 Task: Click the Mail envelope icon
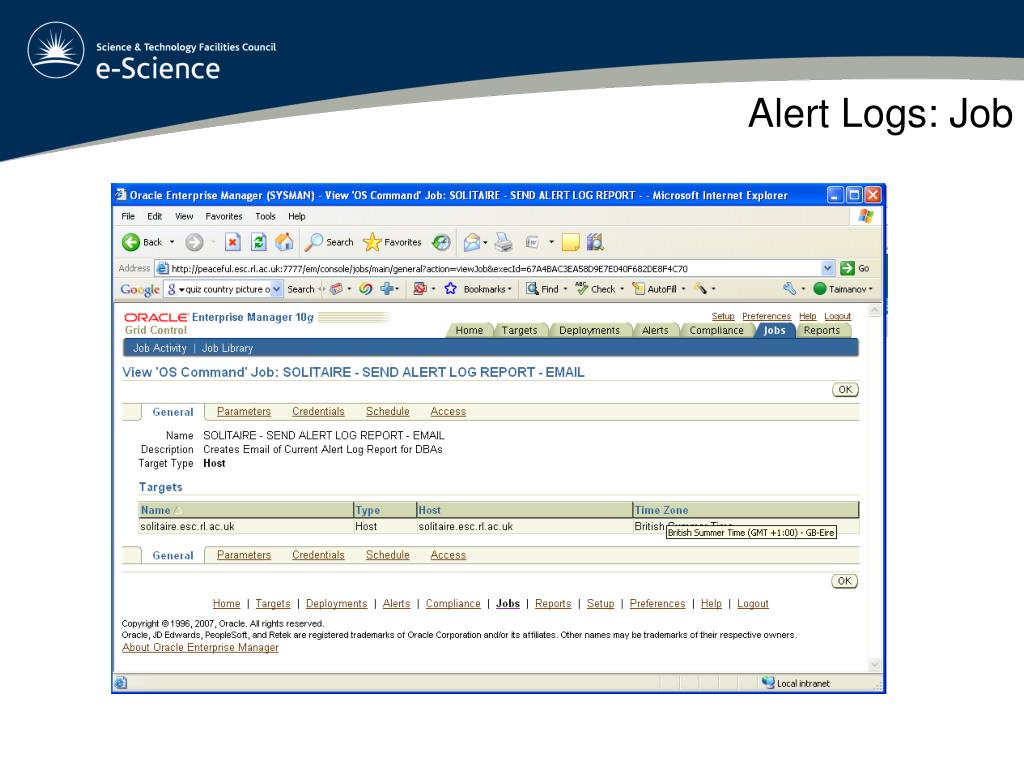(472, 242)
